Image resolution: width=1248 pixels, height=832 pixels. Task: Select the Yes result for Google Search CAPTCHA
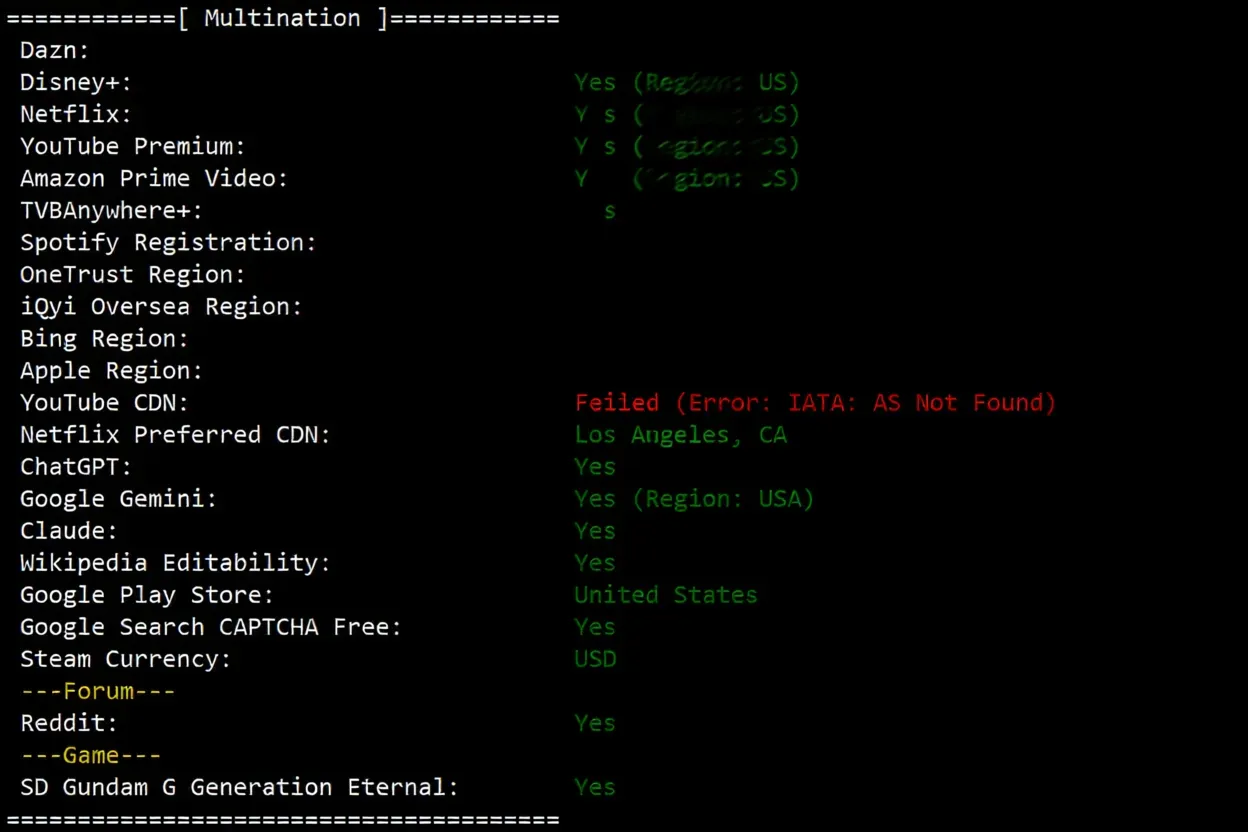tap(595, 626)
